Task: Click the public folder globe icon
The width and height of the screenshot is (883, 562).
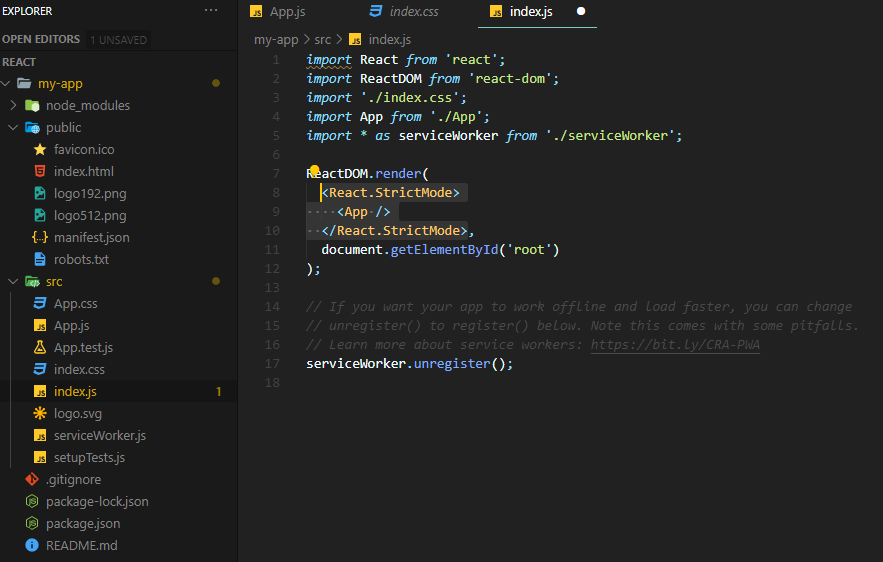Action: point(32,127)
